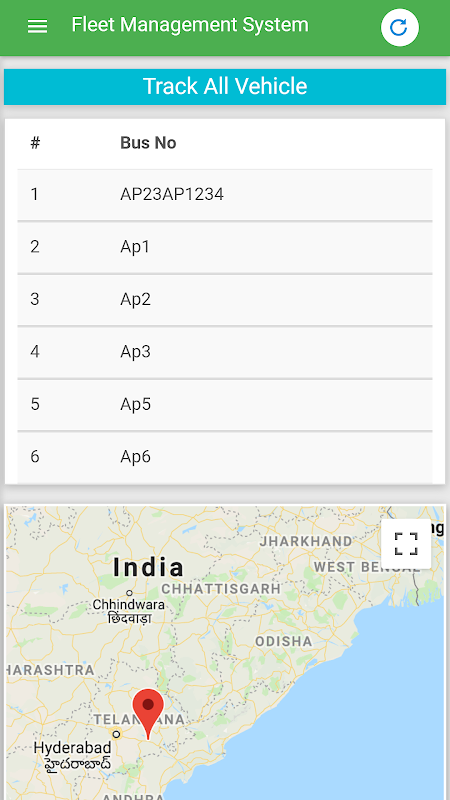The width and height of the screenshot is (450, 800).
Task: Click the # column header
Action: coord(35,143)
